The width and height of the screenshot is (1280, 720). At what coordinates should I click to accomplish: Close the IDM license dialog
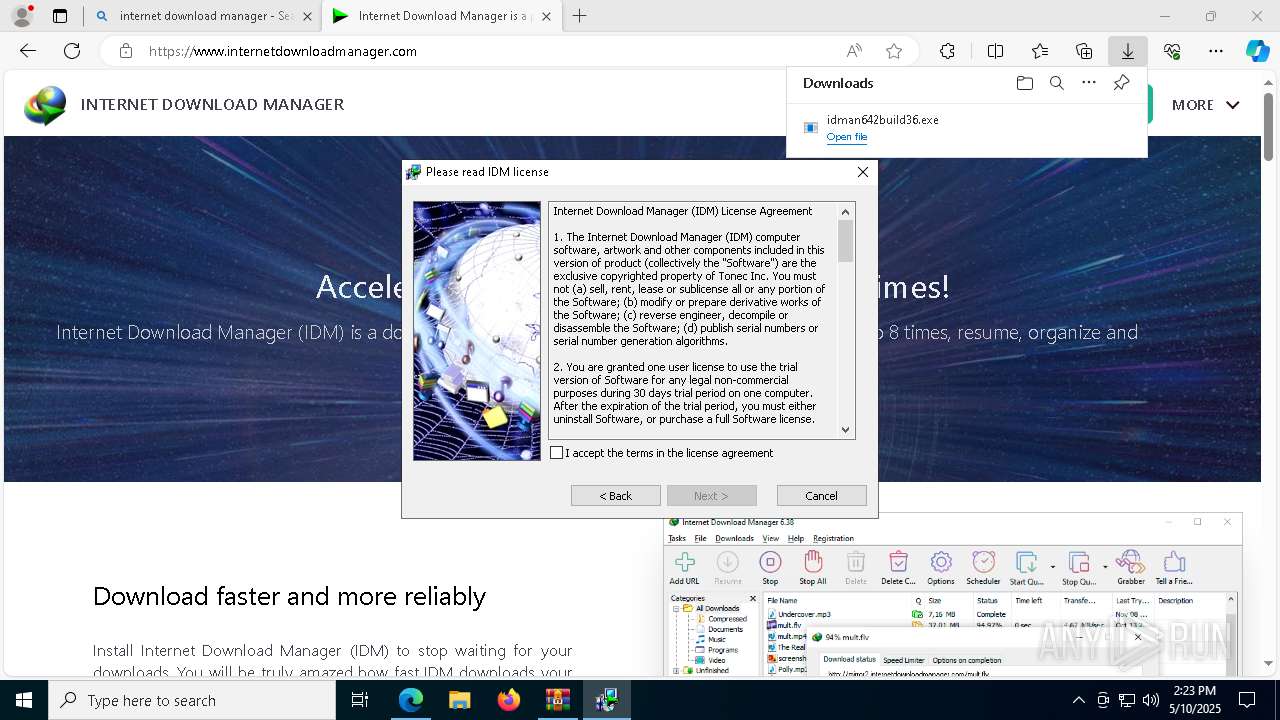[863, 172]
